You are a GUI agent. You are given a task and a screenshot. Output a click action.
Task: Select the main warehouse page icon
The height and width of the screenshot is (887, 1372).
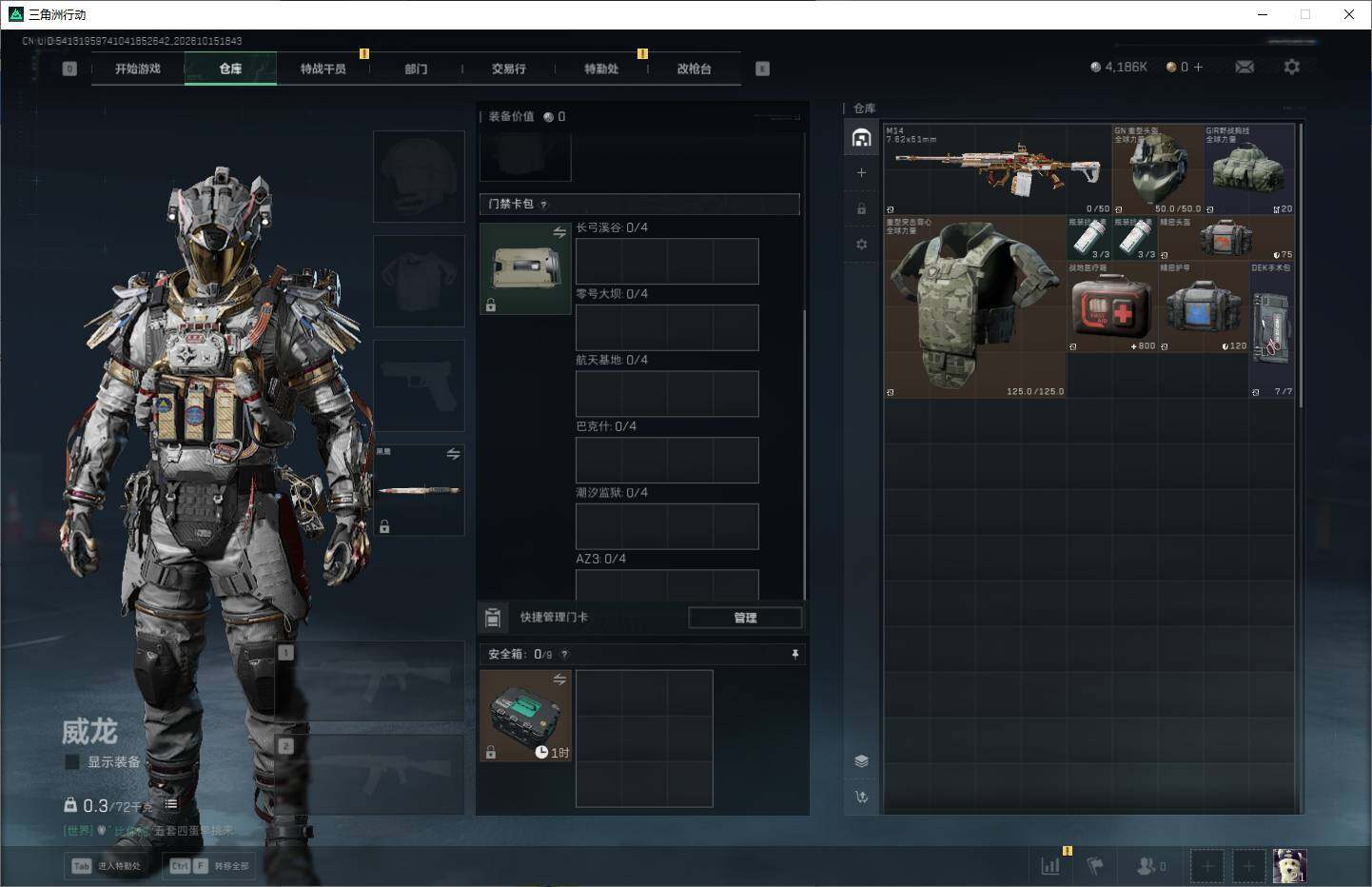click(x=861, y=138)
